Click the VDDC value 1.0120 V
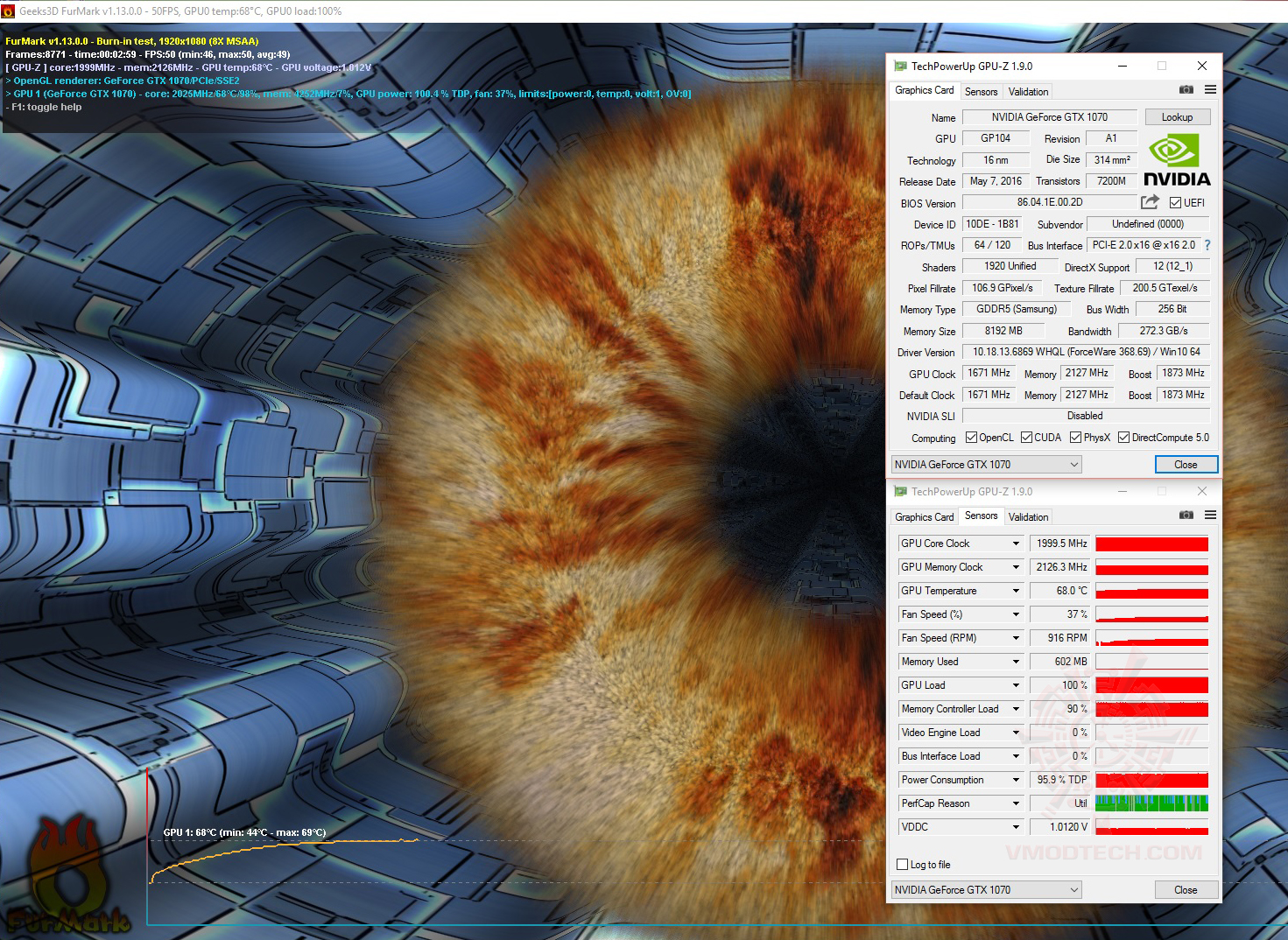This screenshot has height=940, width=1288. (x=1059, y=827)
